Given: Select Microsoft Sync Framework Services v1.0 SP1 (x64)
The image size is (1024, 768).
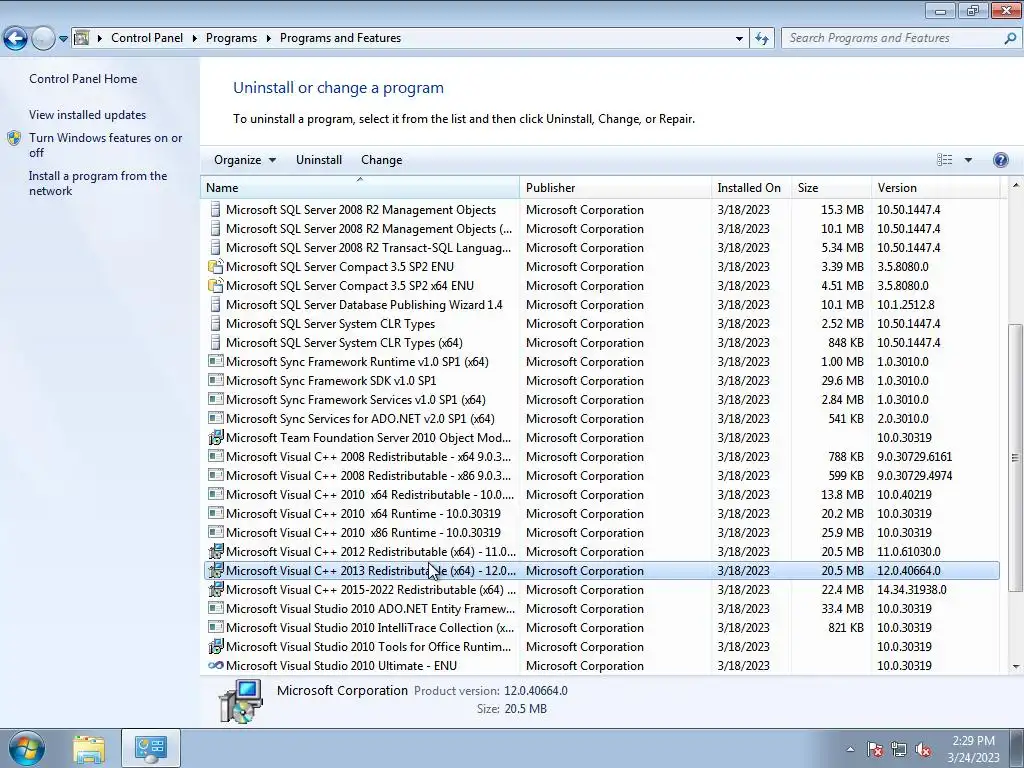Looking at the screenshot, I should [601, 399].
